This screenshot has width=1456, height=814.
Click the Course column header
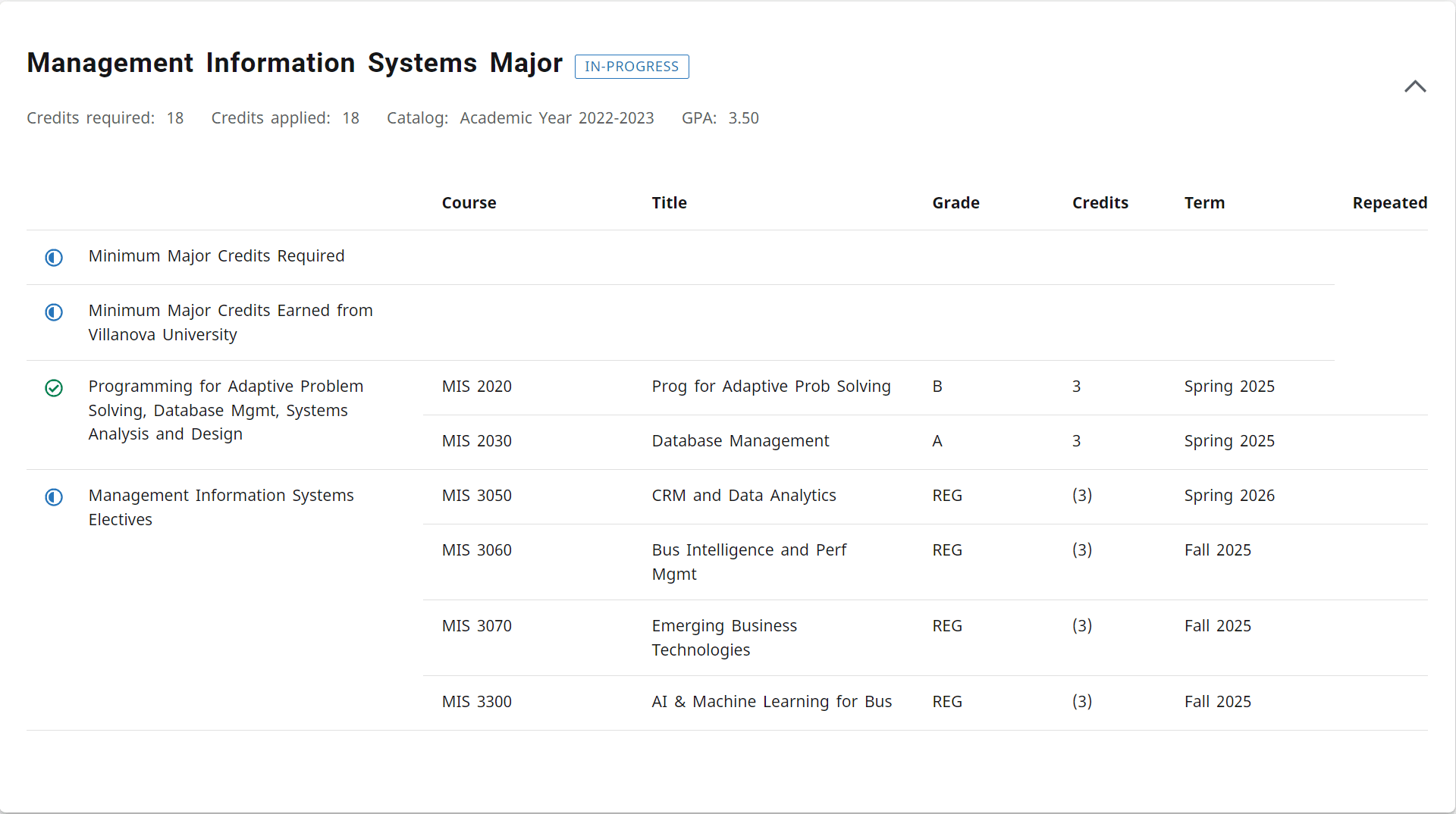469,202
